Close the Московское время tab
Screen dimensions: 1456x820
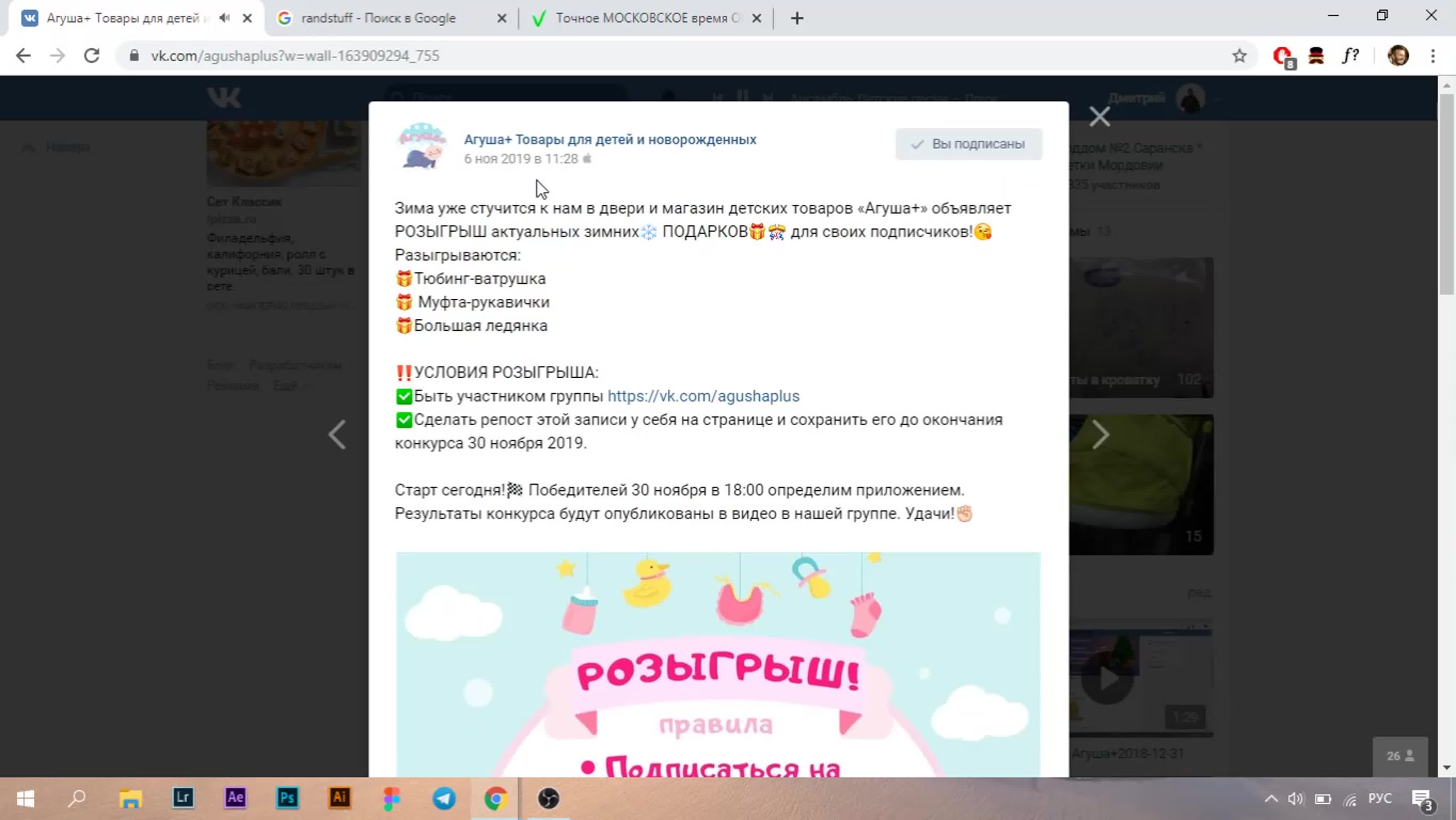click(756, 18)
